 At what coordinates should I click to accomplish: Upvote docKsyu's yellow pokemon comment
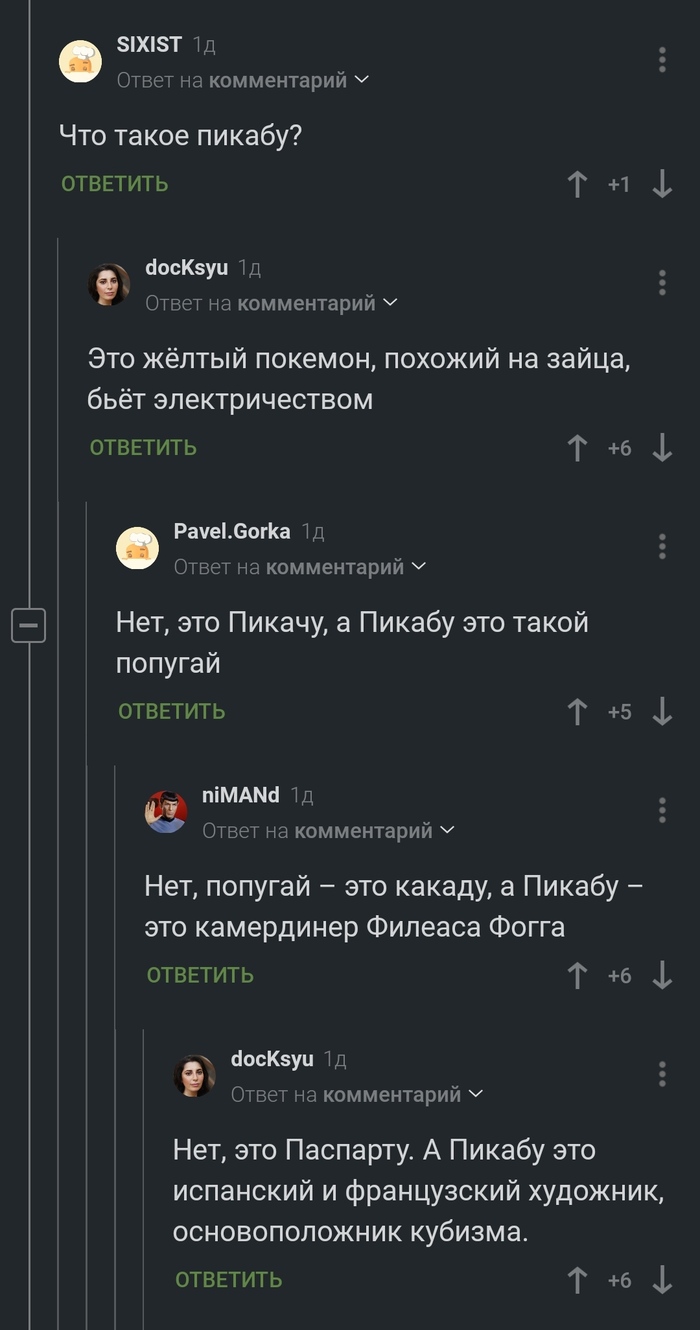pos(577,448)
